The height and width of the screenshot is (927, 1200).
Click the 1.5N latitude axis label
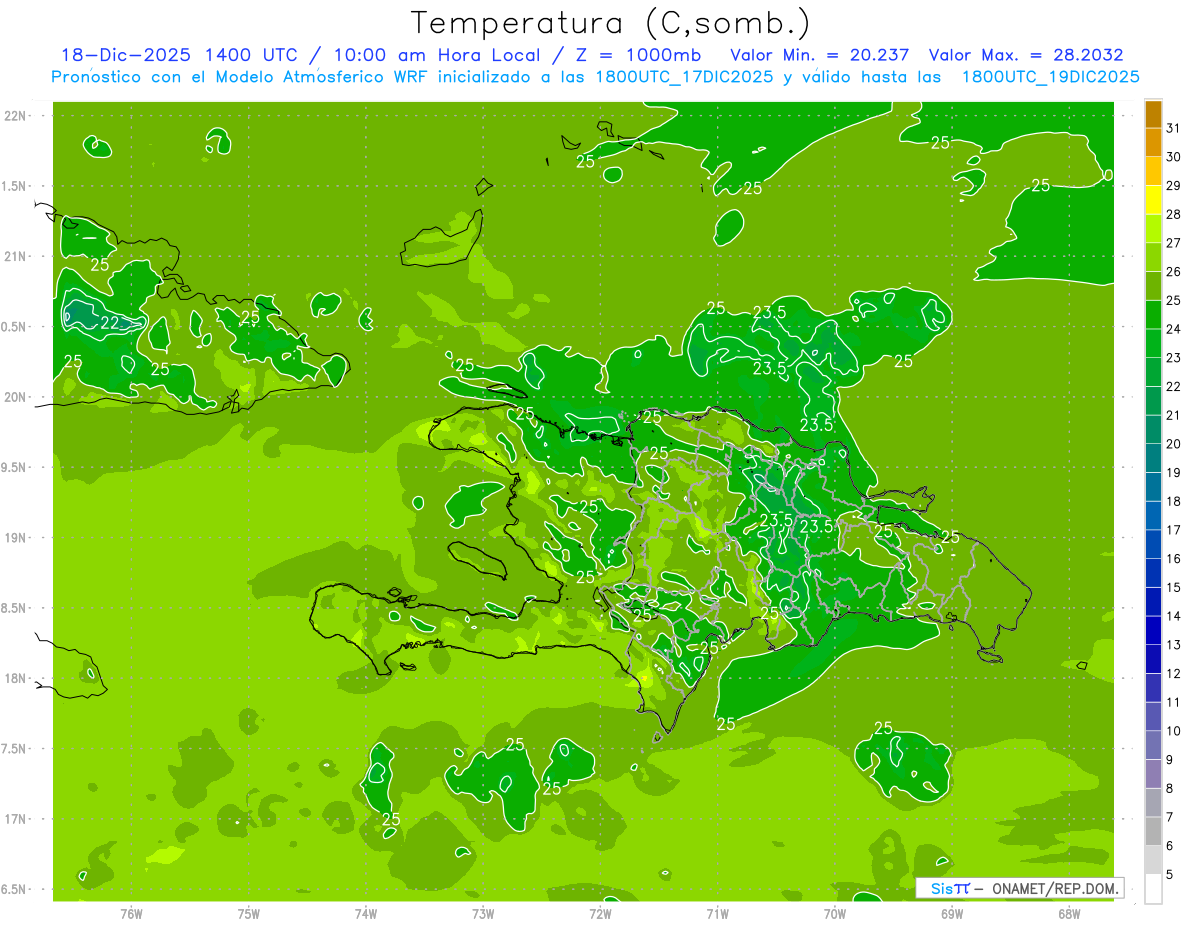(x=15, y=186)
